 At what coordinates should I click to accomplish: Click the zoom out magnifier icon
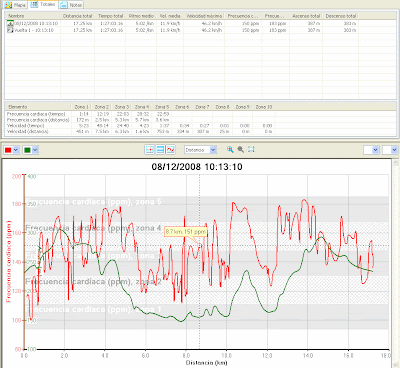[240, 149]
